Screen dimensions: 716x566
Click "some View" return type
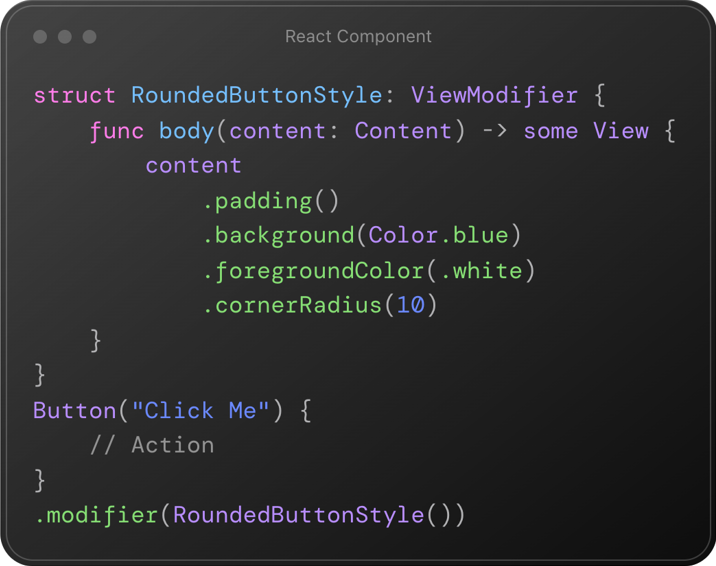point(586,131)
